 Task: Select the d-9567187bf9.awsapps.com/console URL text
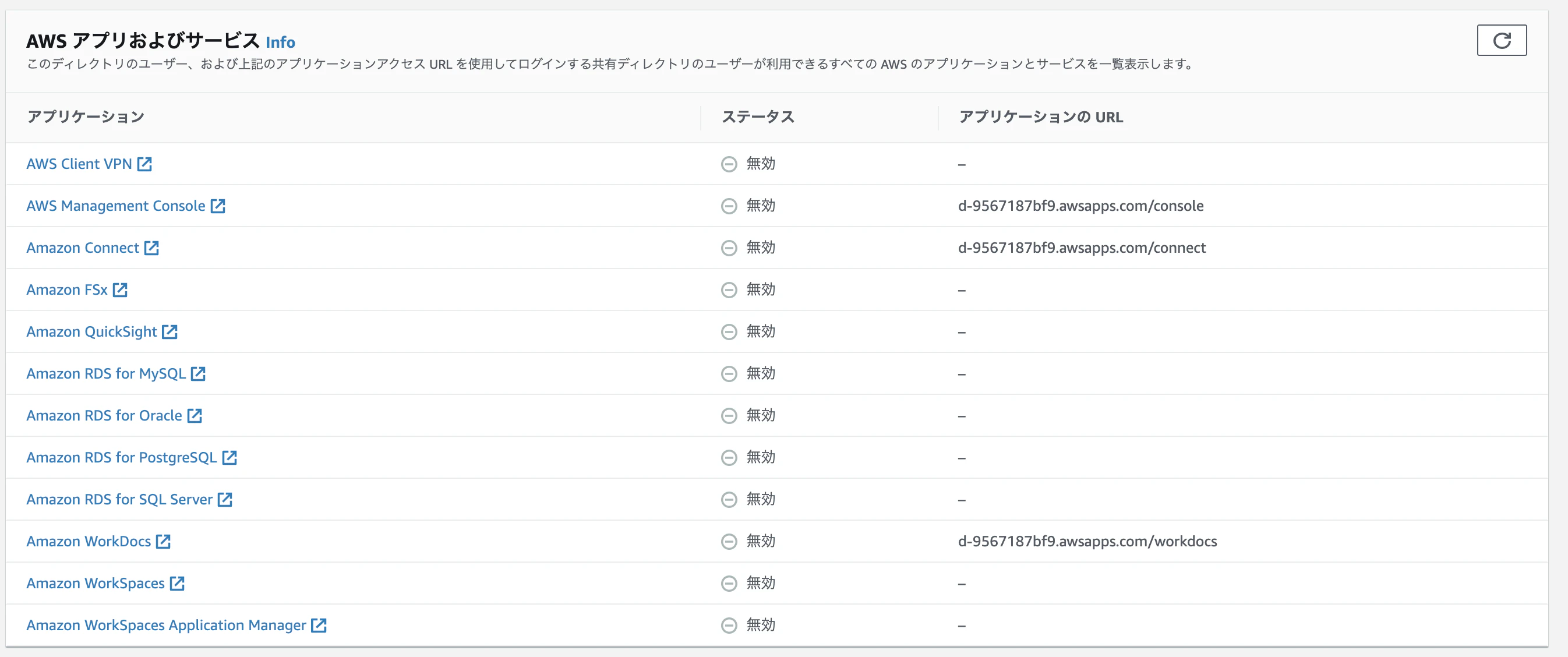tap(1080, 206)
